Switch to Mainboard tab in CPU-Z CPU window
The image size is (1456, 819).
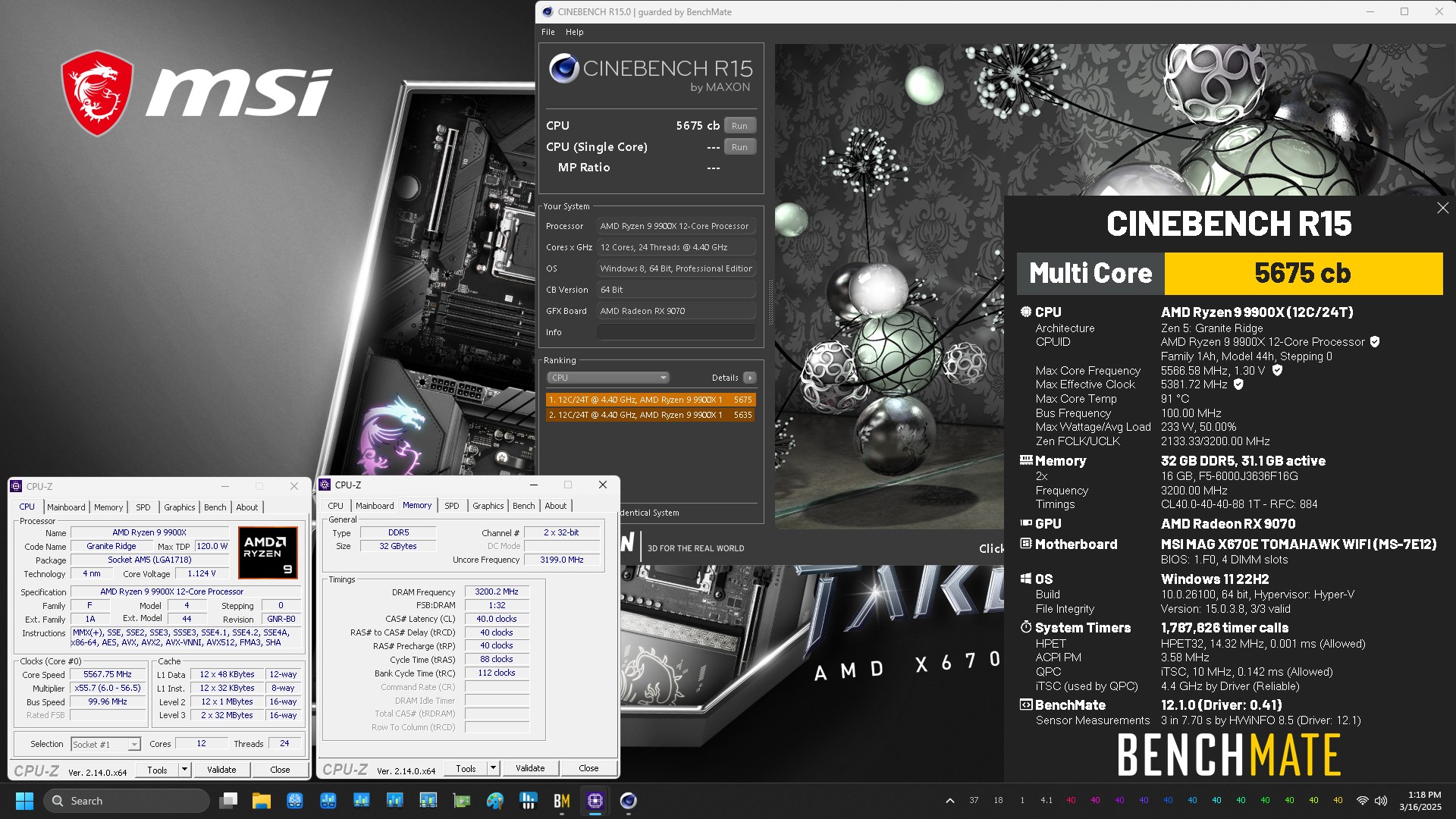click(x=66, y=507)
